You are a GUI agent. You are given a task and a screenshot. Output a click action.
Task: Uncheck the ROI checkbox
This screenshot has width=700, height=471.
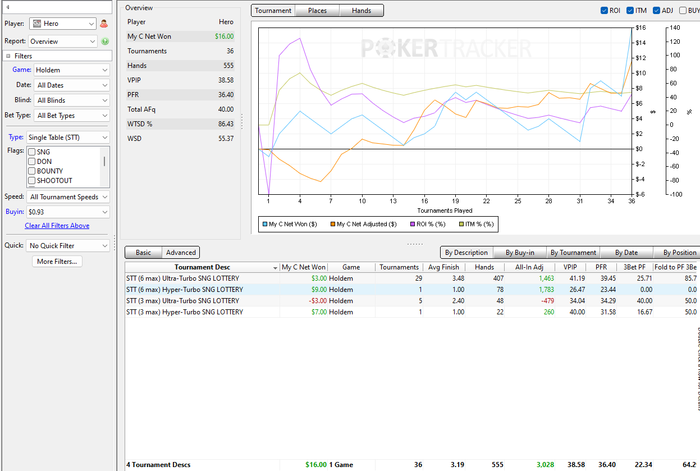(x=604, y=10)
